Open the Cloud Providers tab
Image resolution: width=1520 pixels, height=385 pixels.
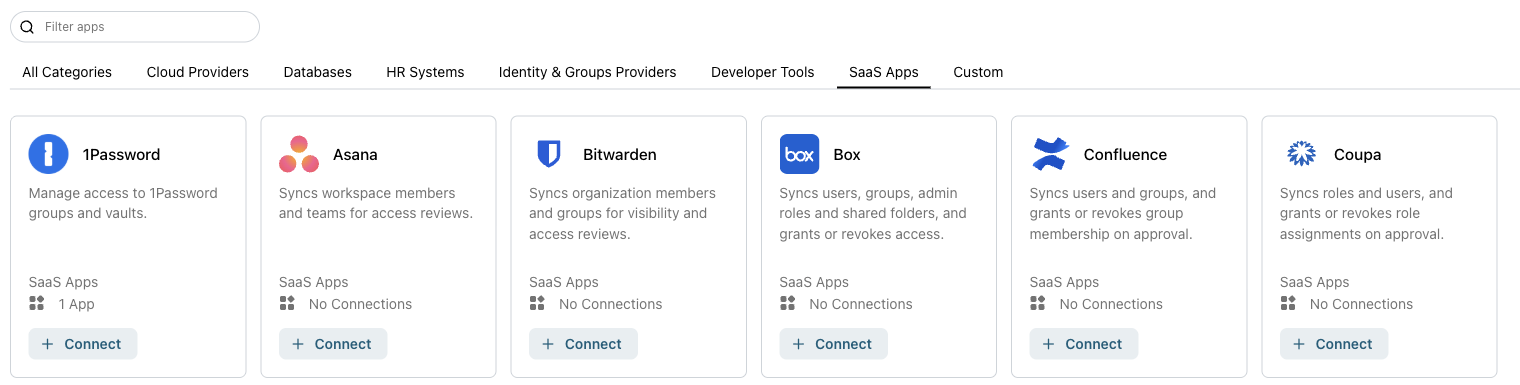click(198, 72)
